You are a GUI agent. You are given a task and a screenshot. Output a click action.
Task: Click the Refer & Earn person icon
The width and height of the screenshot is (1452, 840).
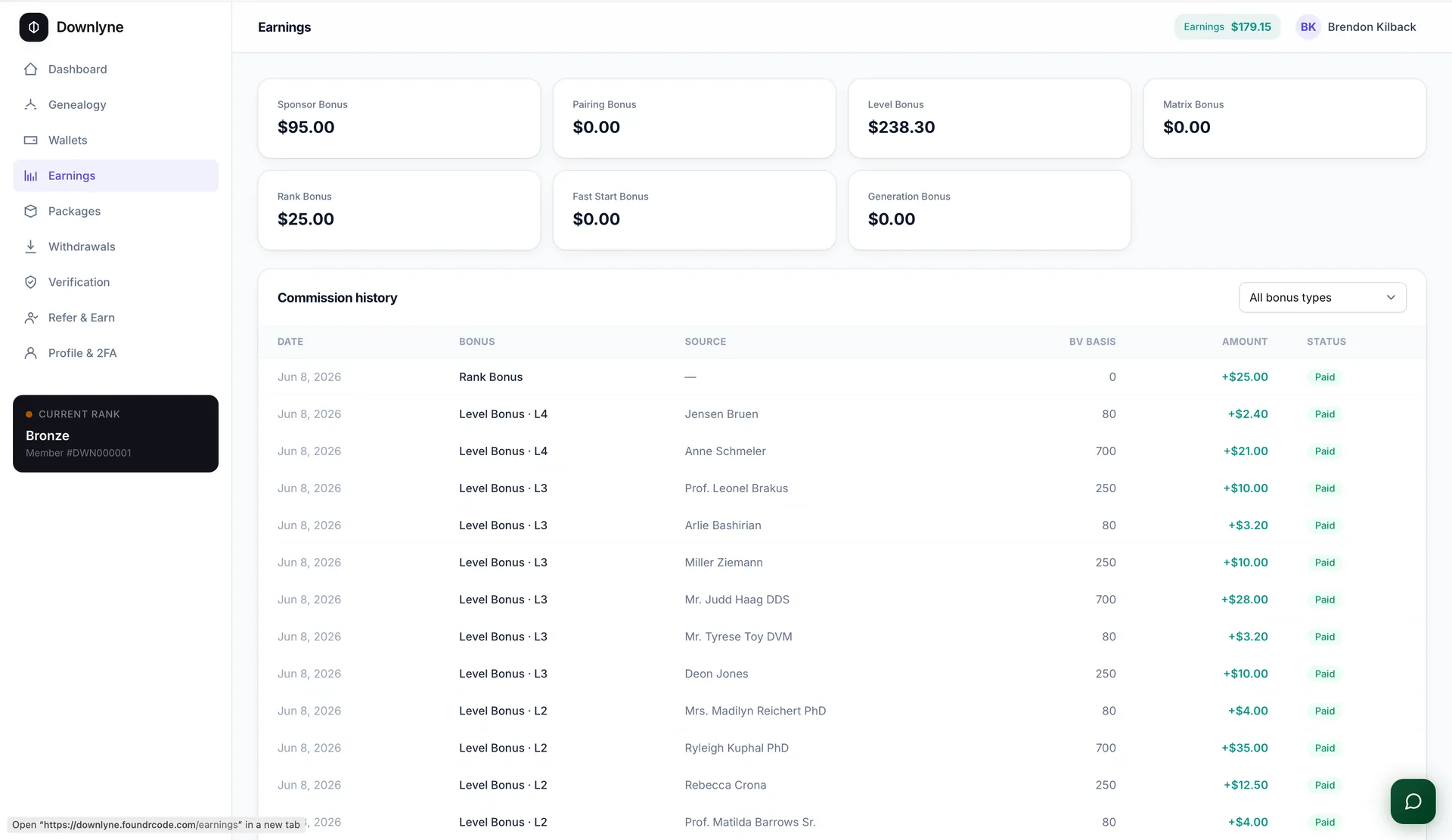point(30,318)
